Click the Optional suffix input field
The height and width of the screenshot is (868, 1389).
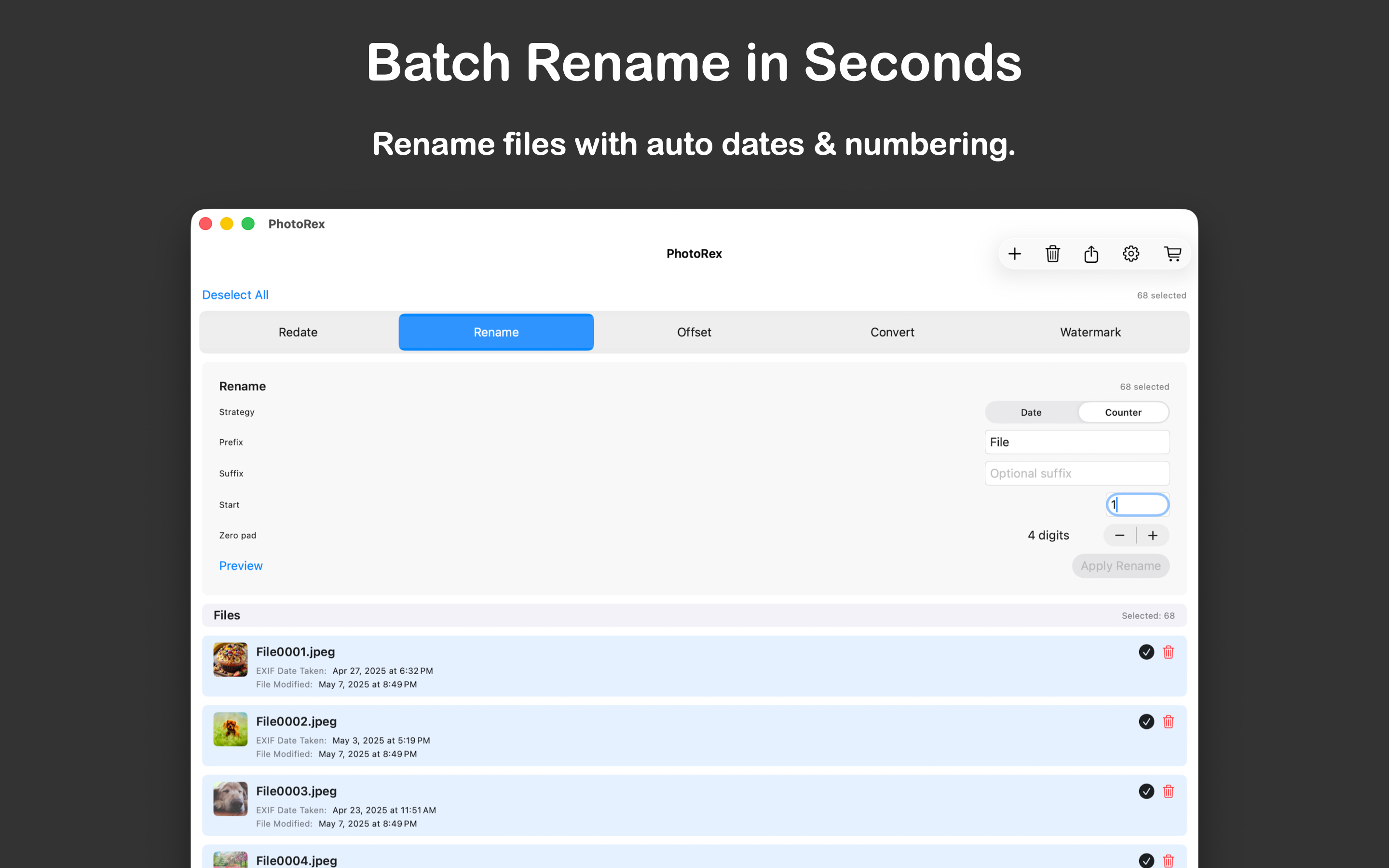click(1077, 474)
